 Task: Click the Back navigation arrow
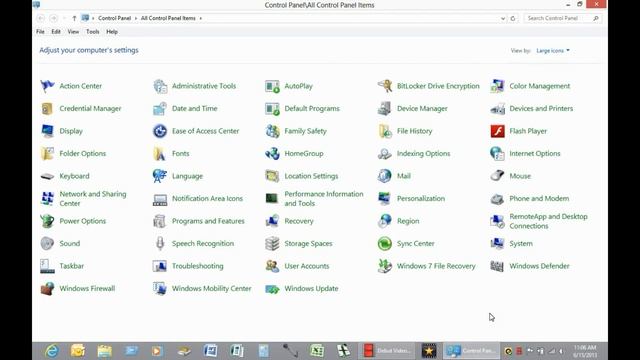pyautogui.click(x=41, y=18)
